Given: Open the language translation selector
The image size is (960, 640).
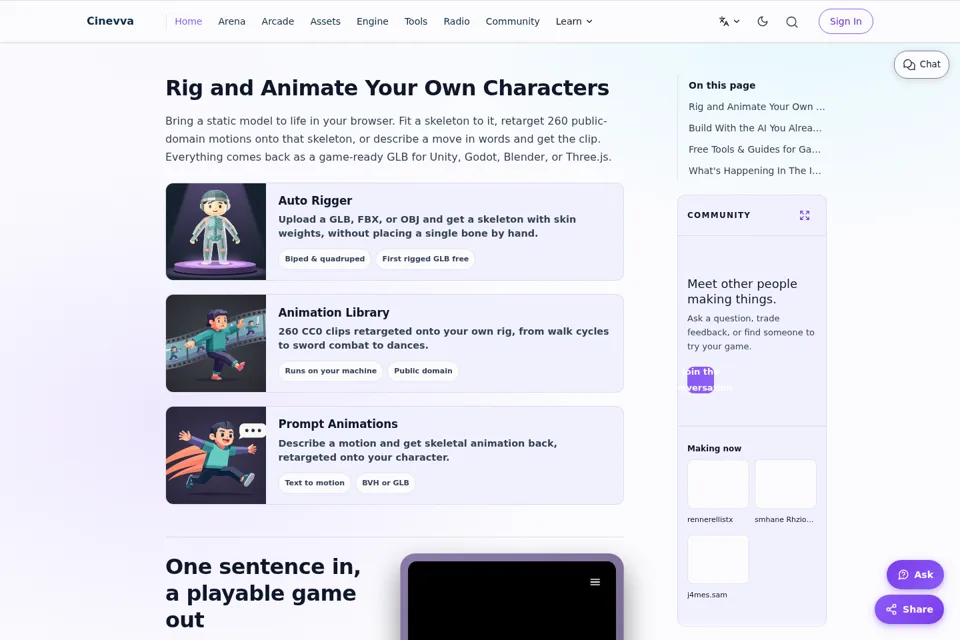Looking at the screenshot, I should pyautogui.click(x=729, y=21).
